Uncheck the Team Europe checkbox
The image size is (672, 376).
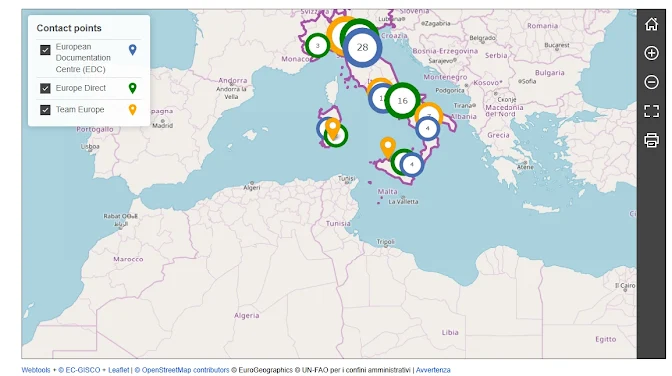45,110
